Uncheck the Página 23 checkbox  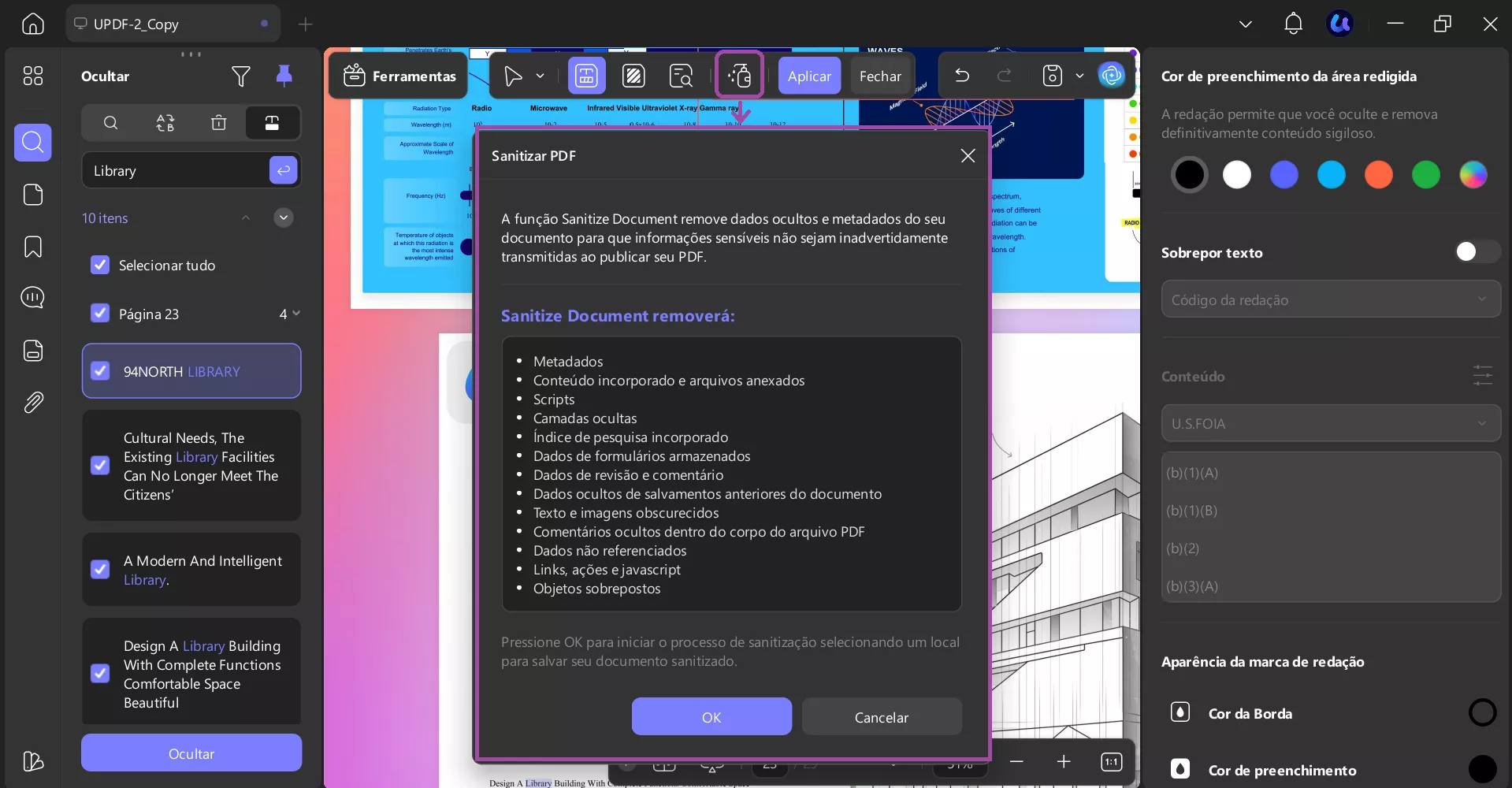(x=100, y=313)
